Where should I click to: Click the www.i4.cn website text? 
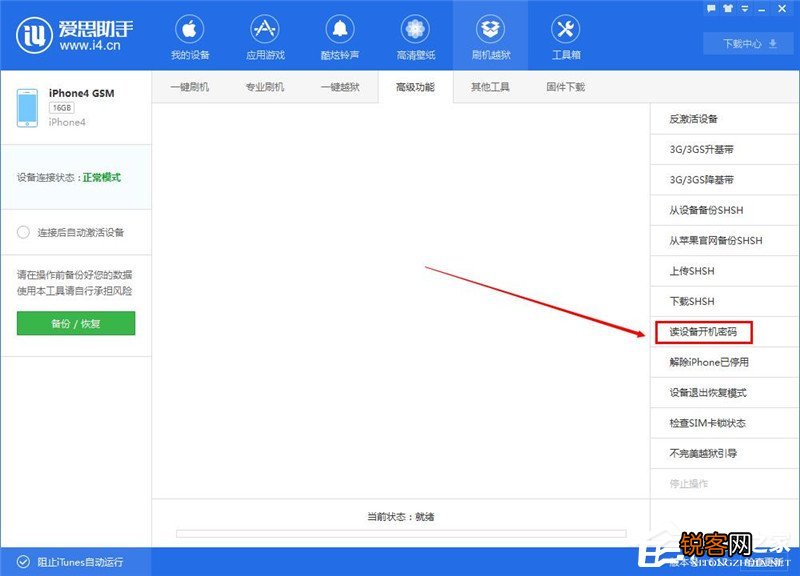click(90, 45)
